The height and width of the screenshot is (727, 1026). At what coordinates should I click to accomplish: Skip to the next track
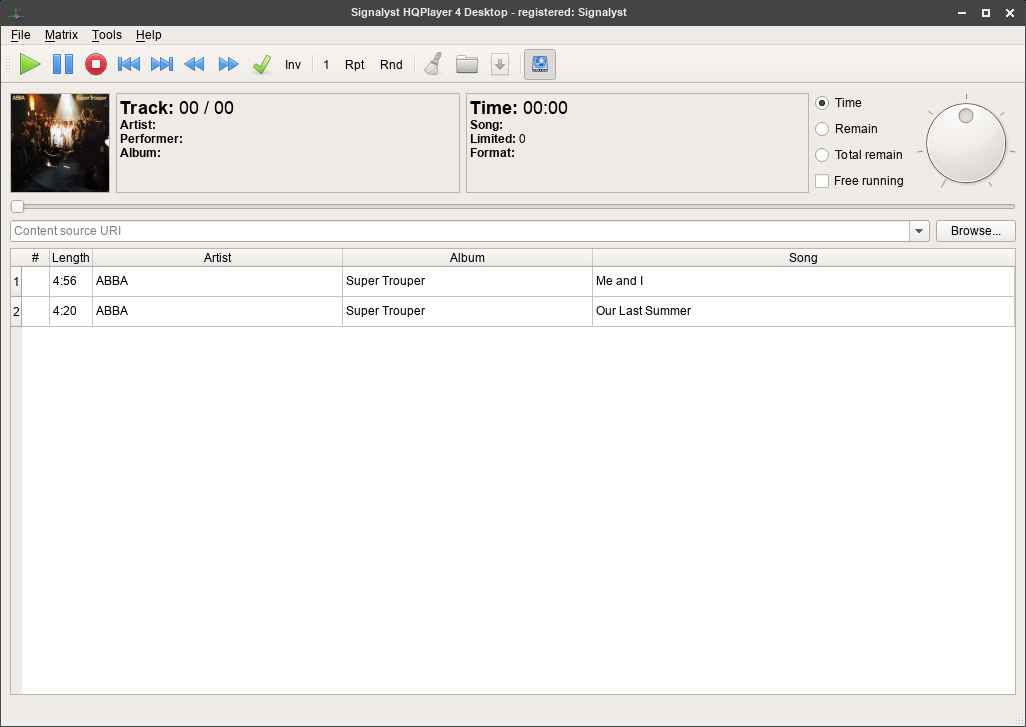coord(162,65)
